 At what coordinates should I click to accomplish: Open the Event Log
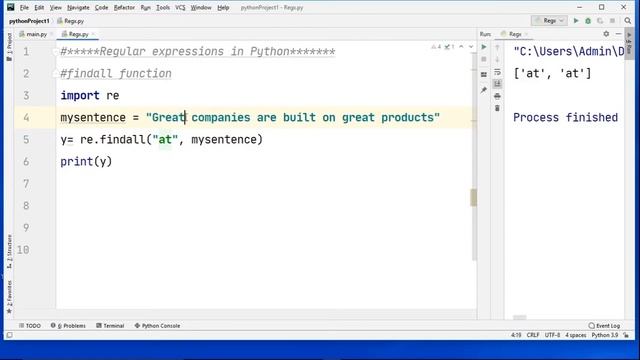pos(604,326)
